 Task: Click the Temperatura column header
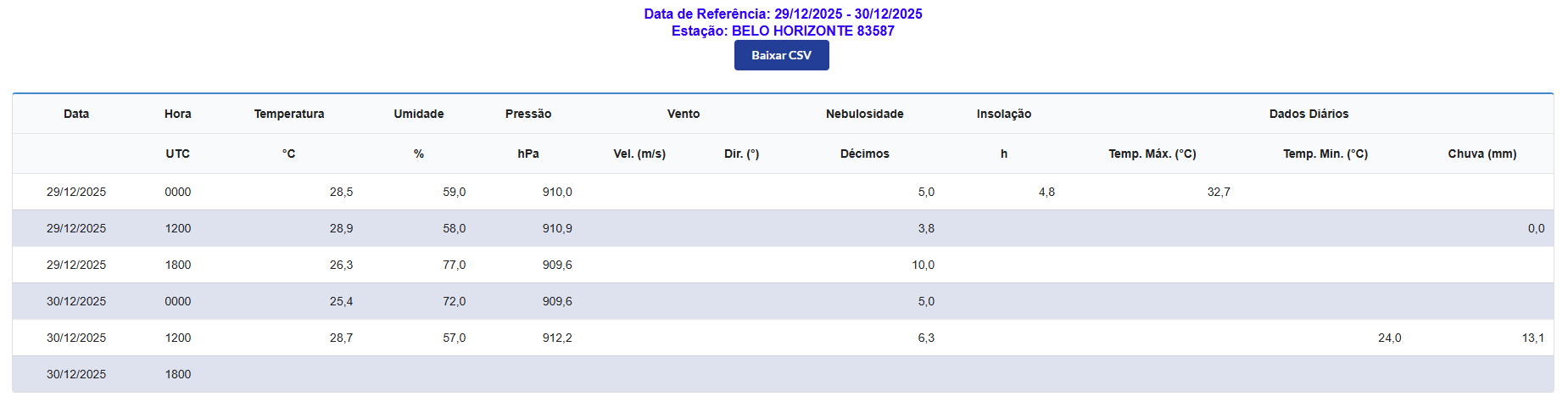pyautogui.click(x=288, y=114)
